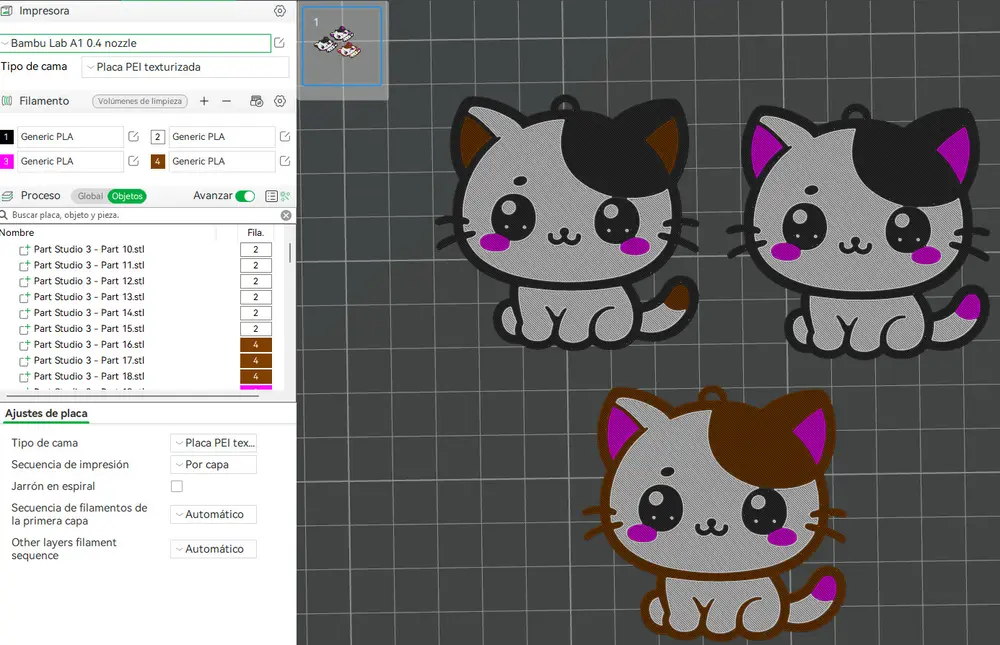Open the plate settings Tipo de cama dropdown

pos(214,443)
